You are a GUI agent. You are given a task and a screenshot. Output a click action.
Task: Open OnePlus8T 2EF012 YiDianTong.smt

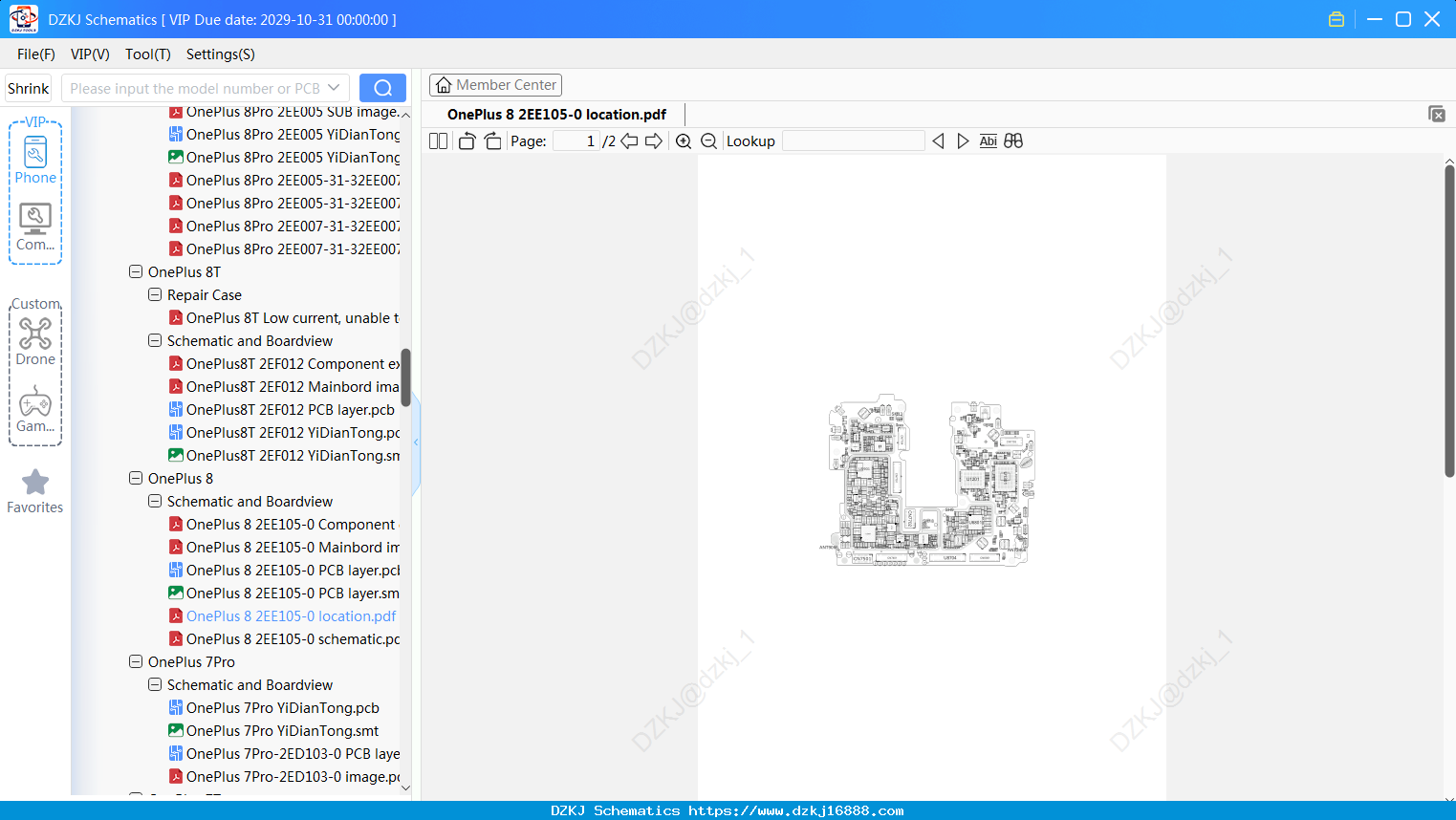point(285,455)
